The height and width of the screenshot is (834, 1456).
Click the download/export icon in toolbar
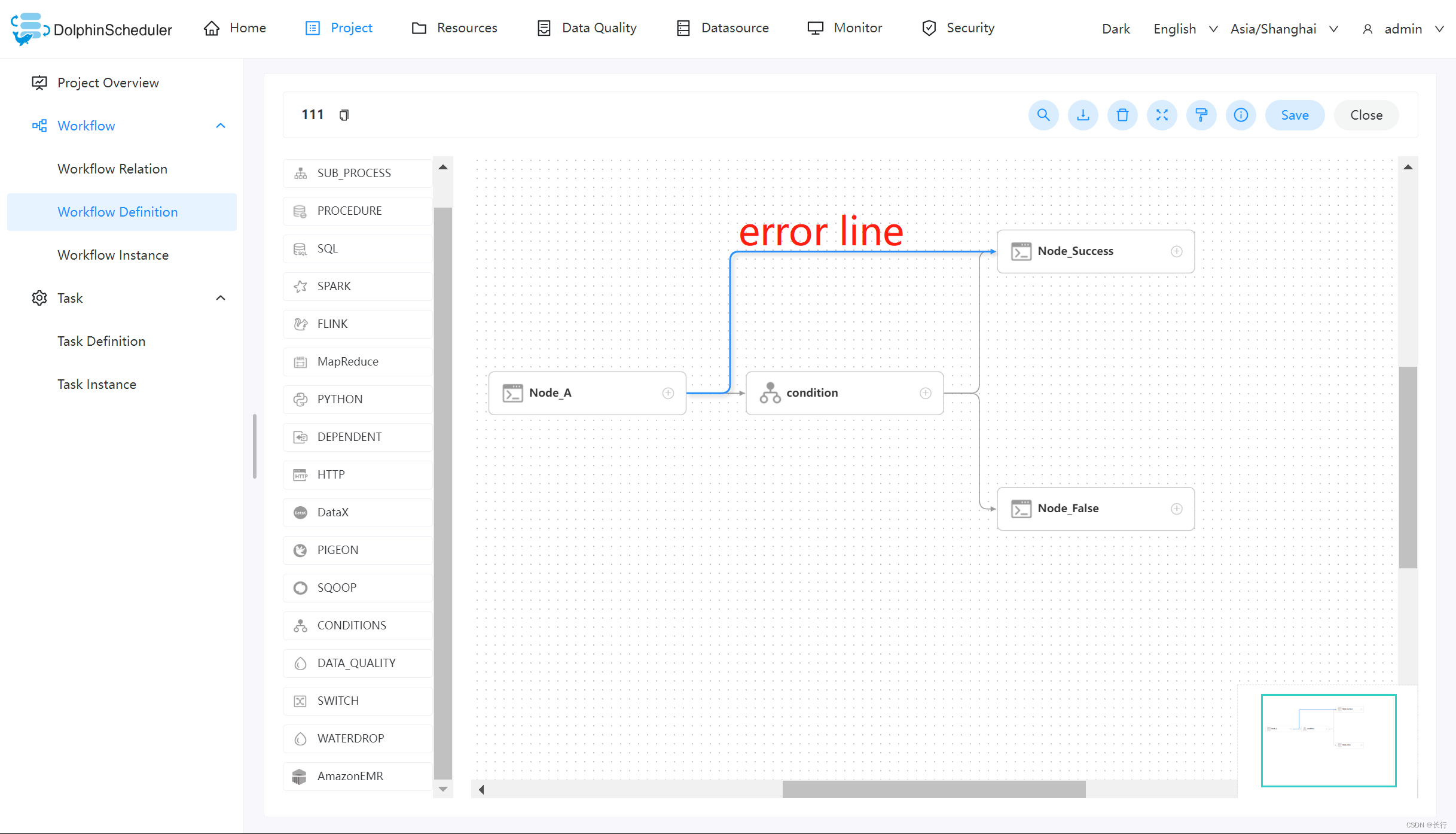(x=1083, y=114)
